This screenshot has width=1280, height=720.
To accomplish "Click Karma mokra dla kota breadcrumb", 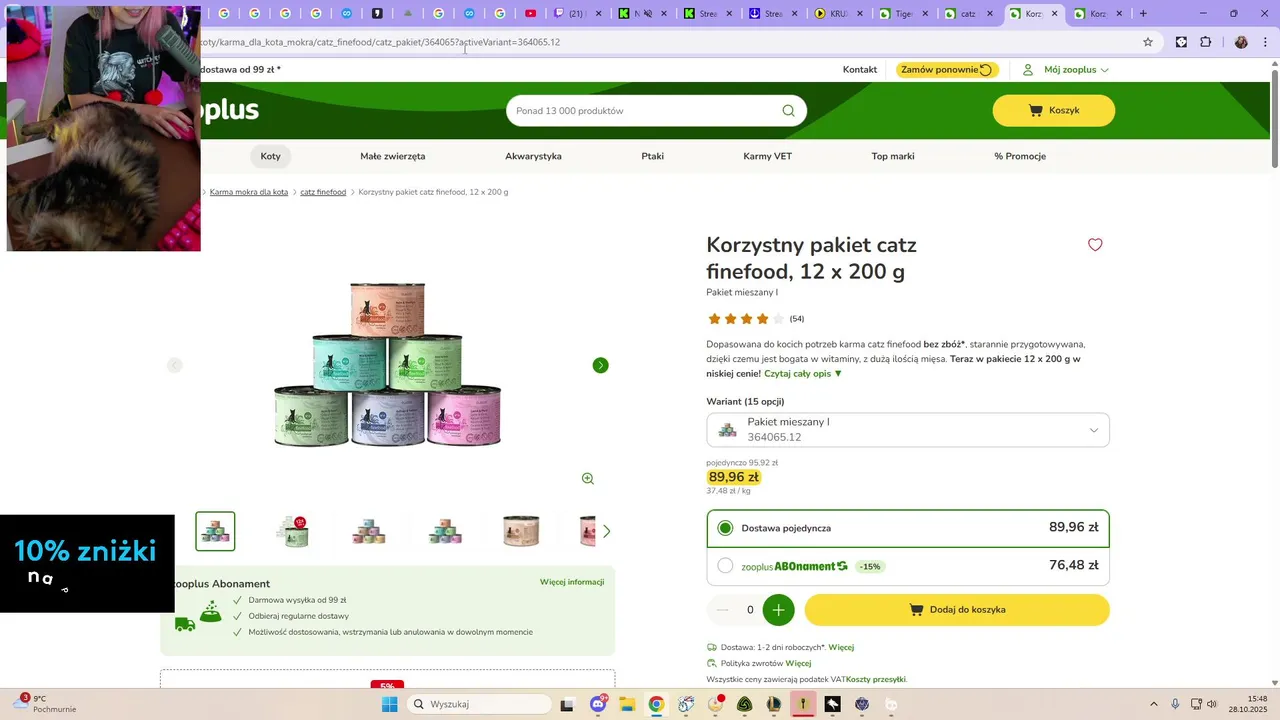I will (249, 192).
